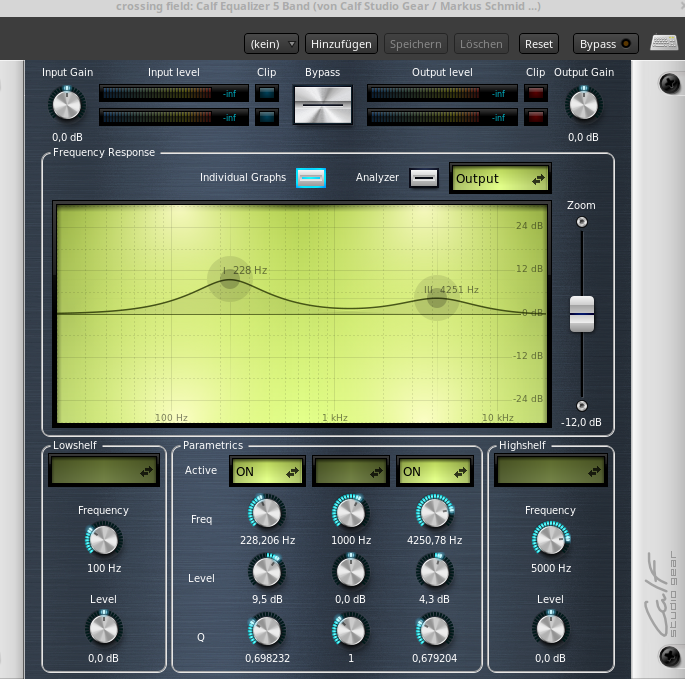Viewport: 685px width, 679px height.
Task: Click the 100 Hz Lowshelf frequency value
Action: [104, 568]
